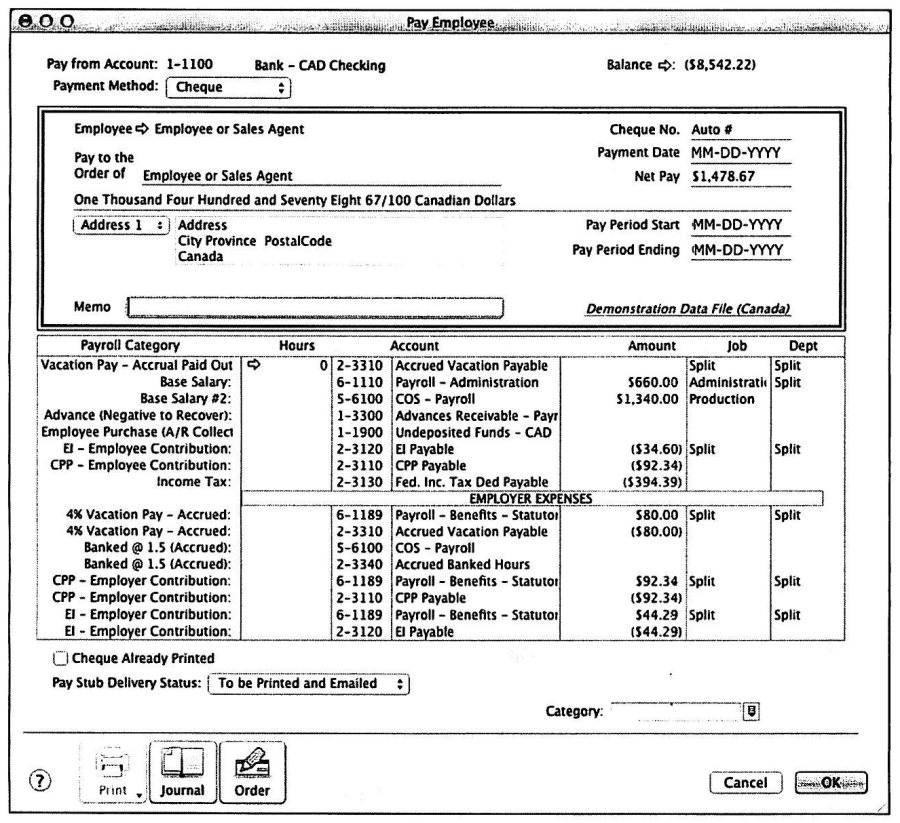Click the ($34.60) EI Payable amount

[656, 449]
